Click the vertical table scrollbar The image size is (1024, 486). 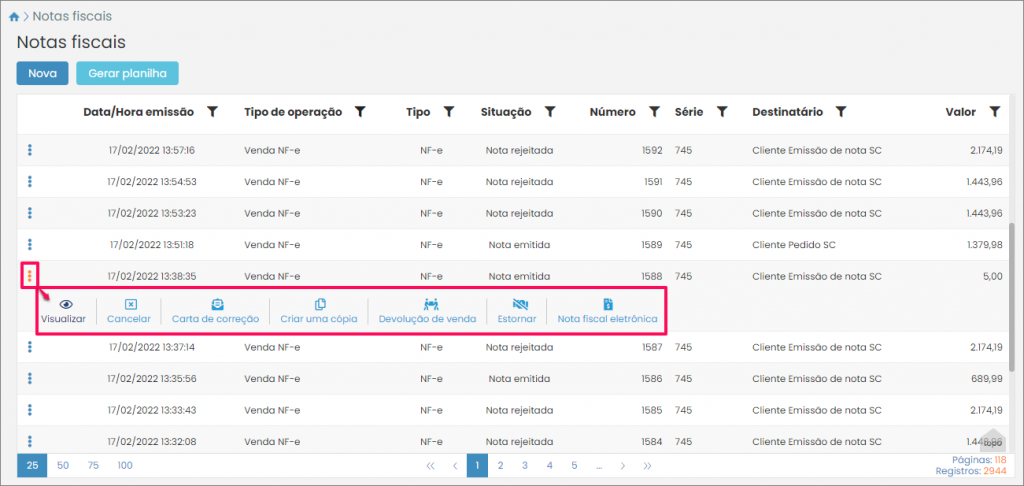[x=1013, y=280]
